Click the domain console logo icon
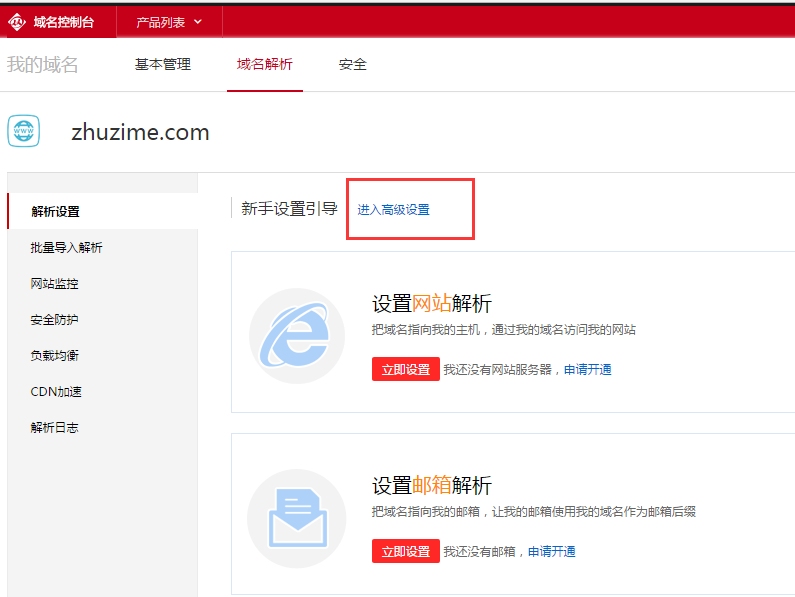The width and height of the screenshot is (795, 597). (17, 22)
